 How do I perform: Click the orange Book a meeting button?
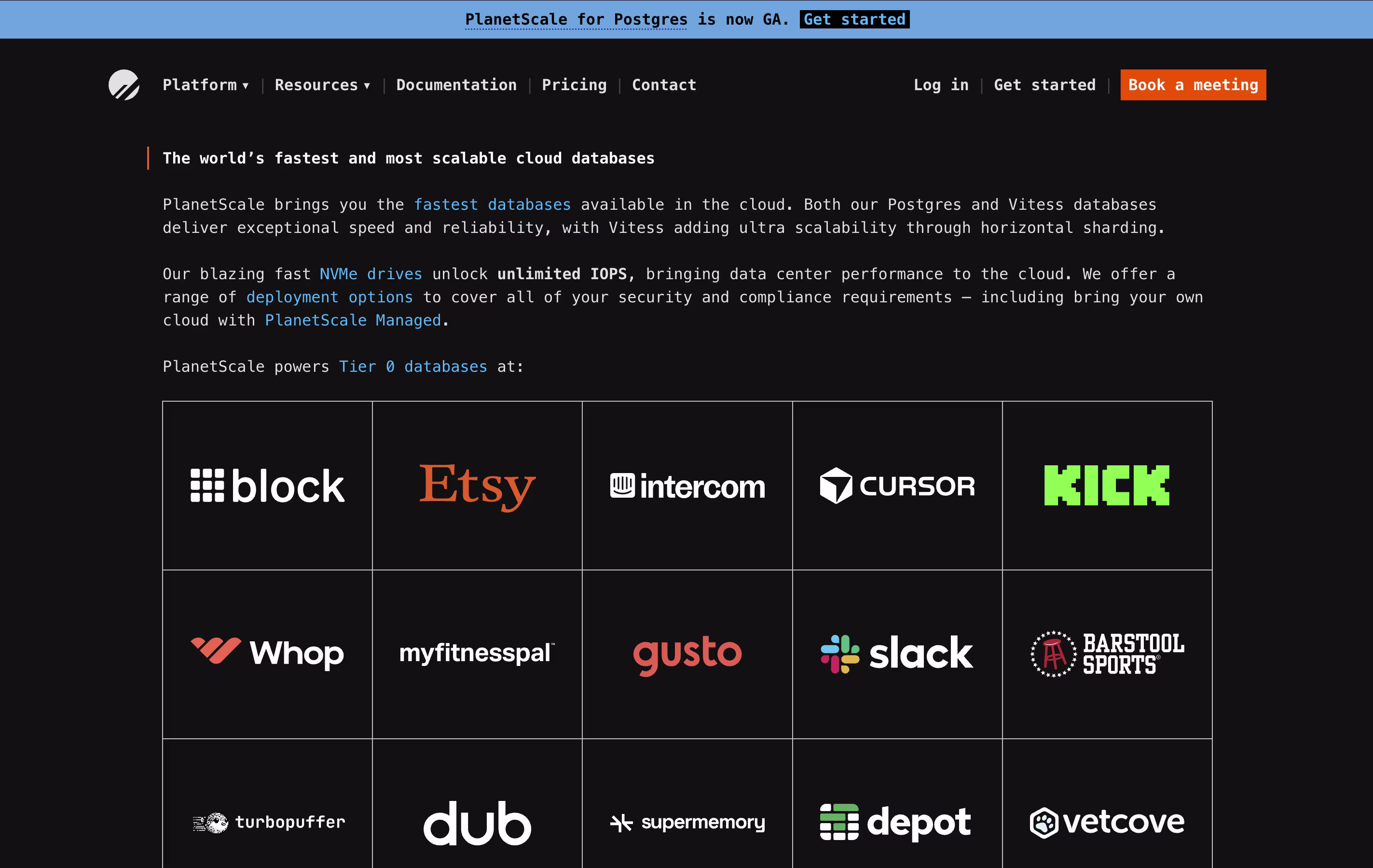click(1194, 85)
